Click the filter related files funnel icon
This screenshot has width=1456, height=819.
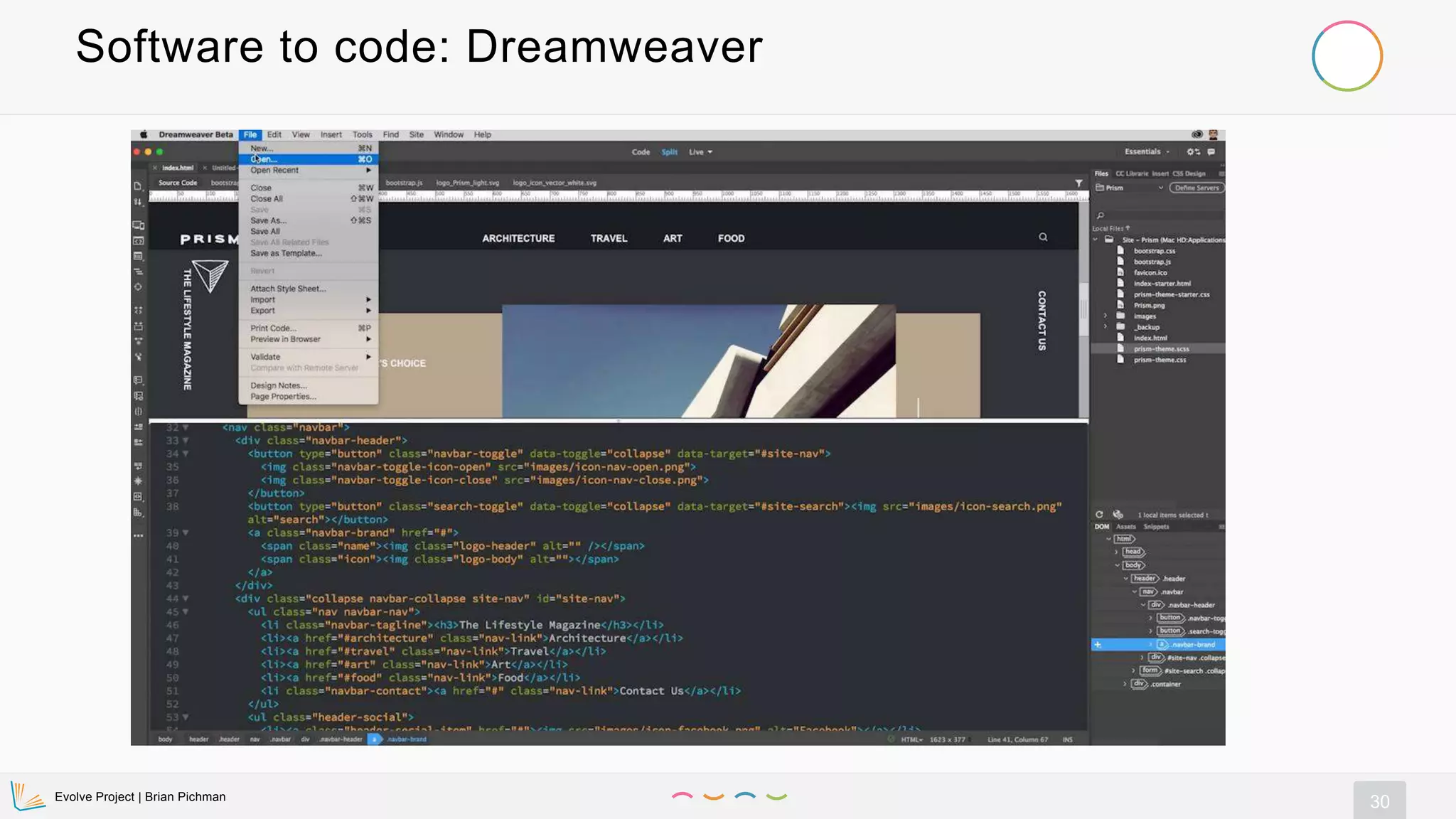click(1078, 183)
